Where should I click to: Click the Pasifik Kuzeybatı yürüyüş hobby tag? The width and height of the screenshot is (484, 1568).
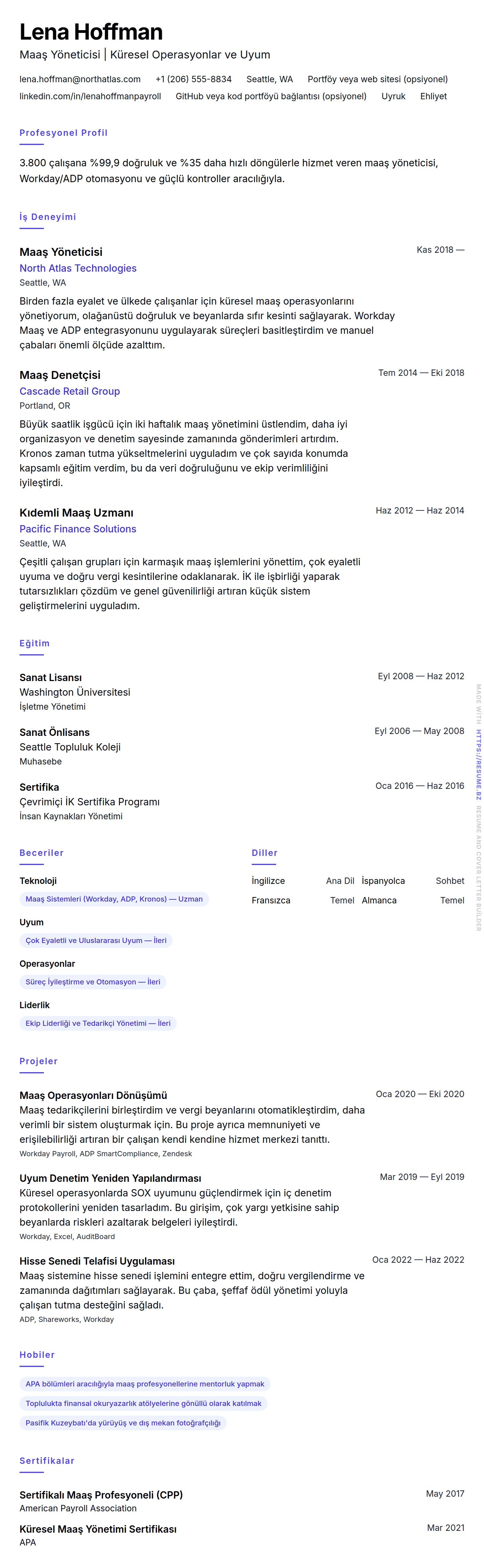tap(122, 1423)
